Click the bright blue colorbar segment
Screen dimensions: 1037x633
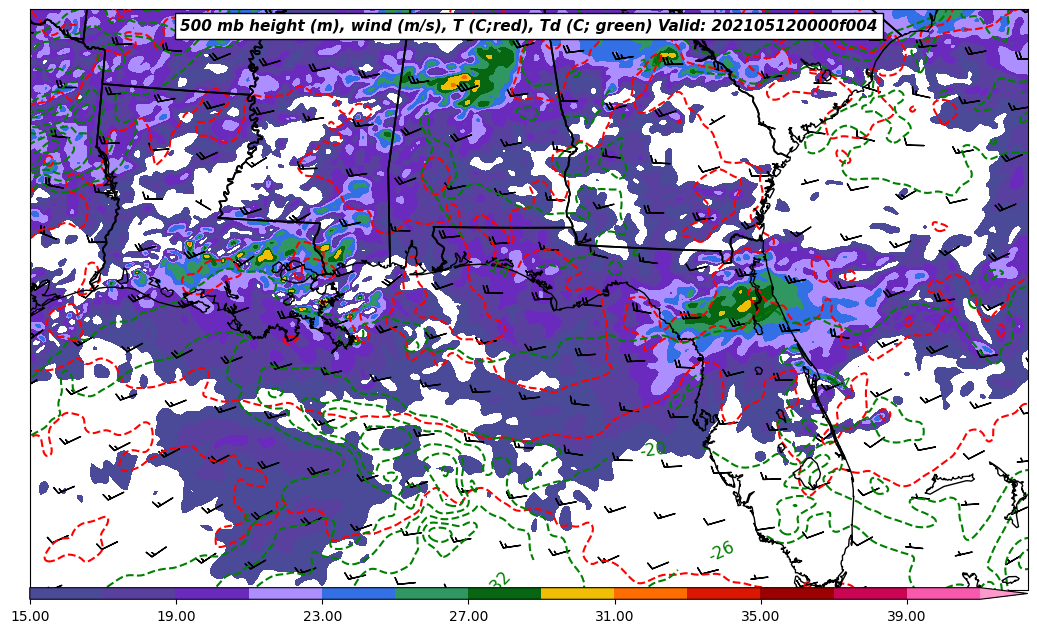pos(358,593)
